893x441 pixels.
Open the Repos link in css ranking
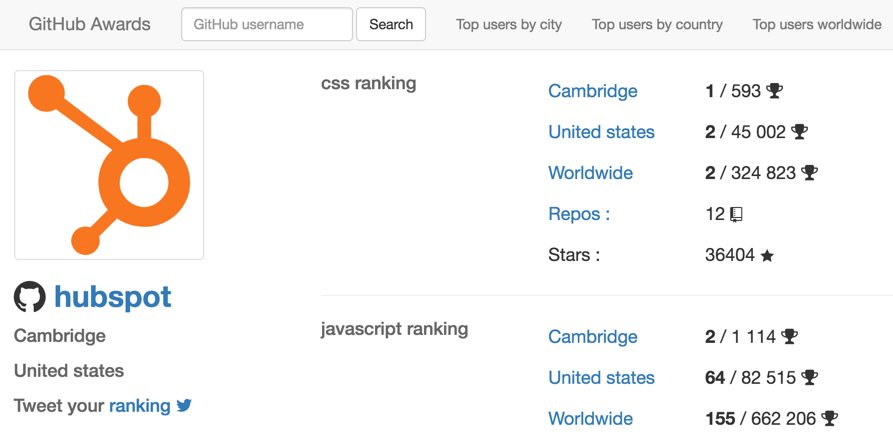pyautogui.click(x=579, y=214)
